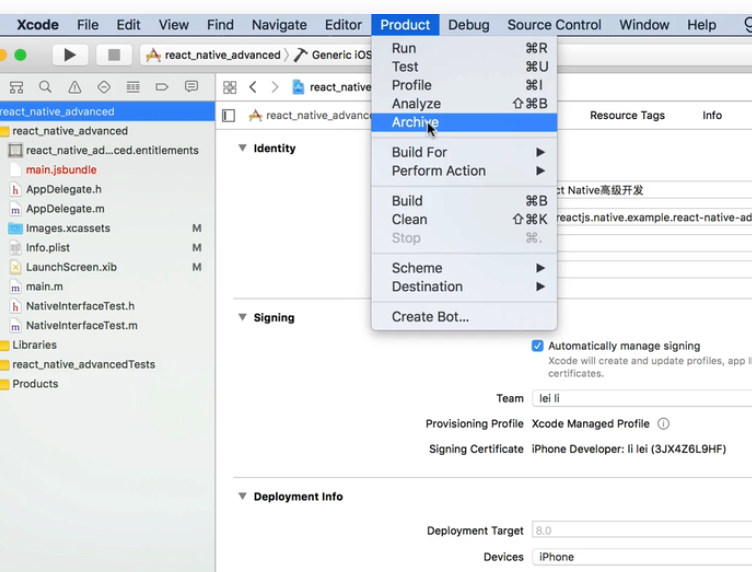Click the related items grid icon
The width and height of the screenshot is (752, 572).
pyautogui.click(x=230, y=87)
